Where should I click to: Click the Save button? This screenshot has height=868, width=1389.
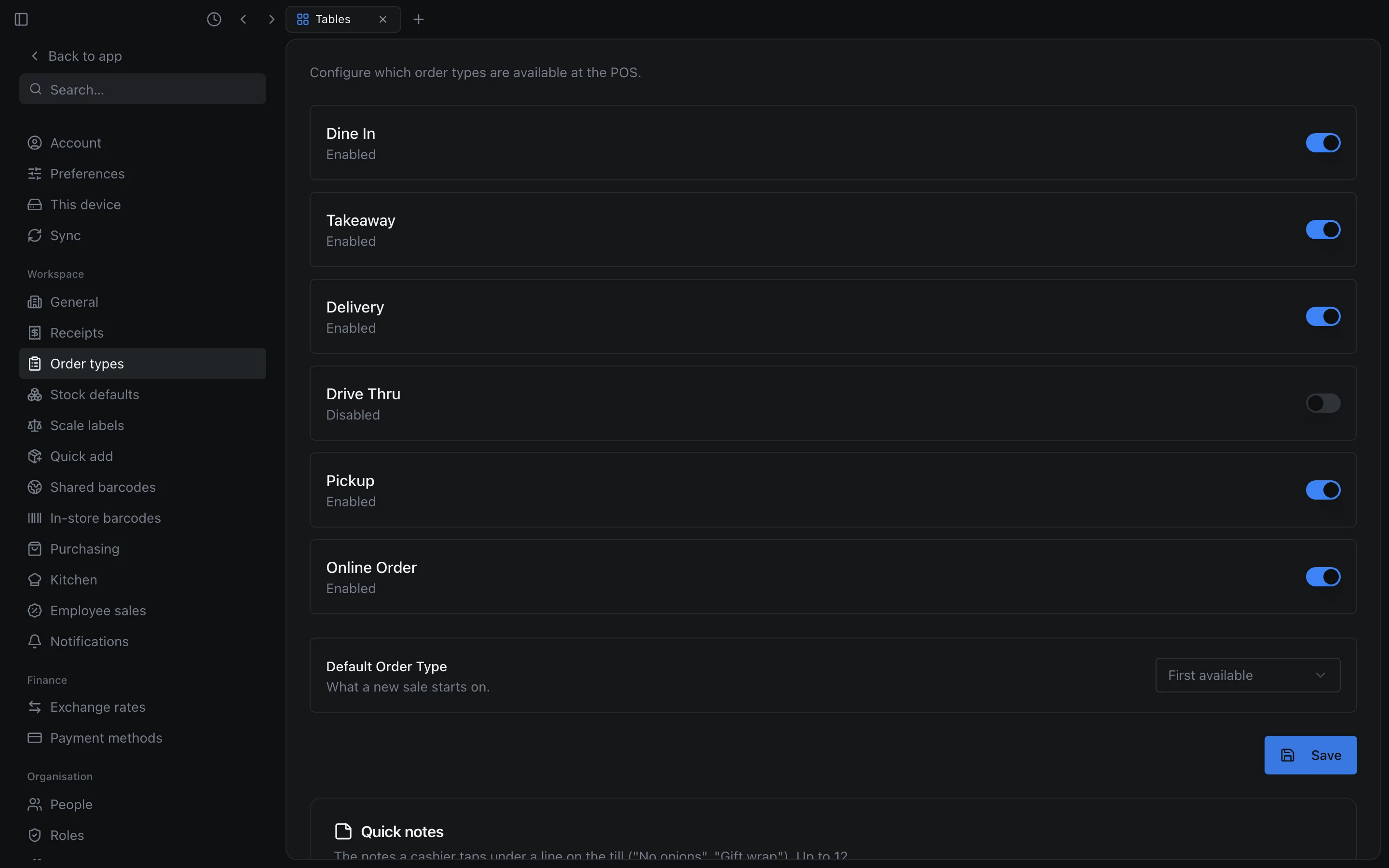[x=1310, y=756]
